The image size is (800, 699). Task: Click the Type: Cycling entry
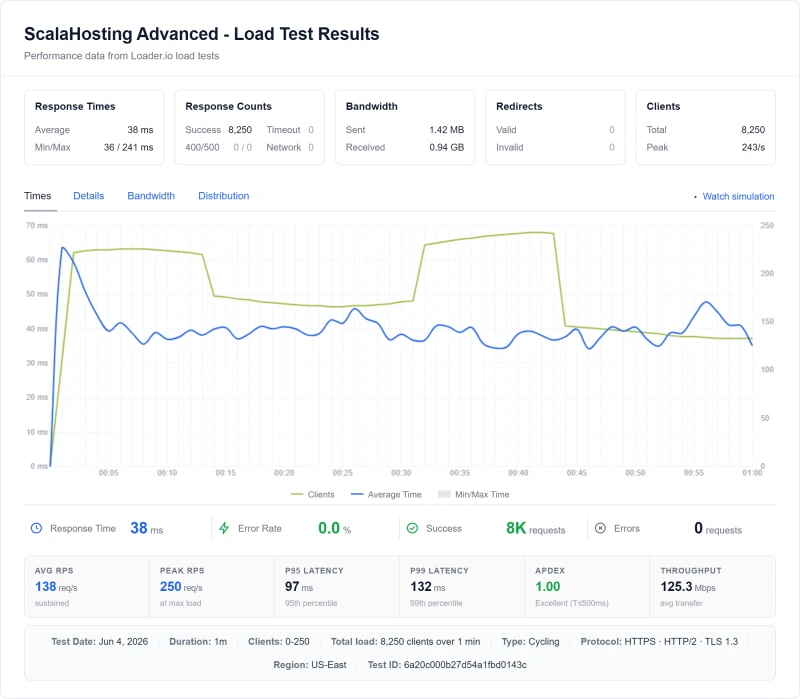530,641
